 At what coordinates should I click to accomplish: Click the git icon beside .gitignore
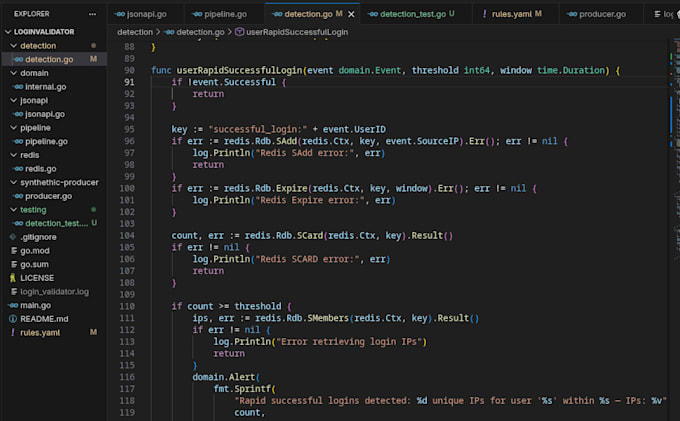[x=13, y=237]
